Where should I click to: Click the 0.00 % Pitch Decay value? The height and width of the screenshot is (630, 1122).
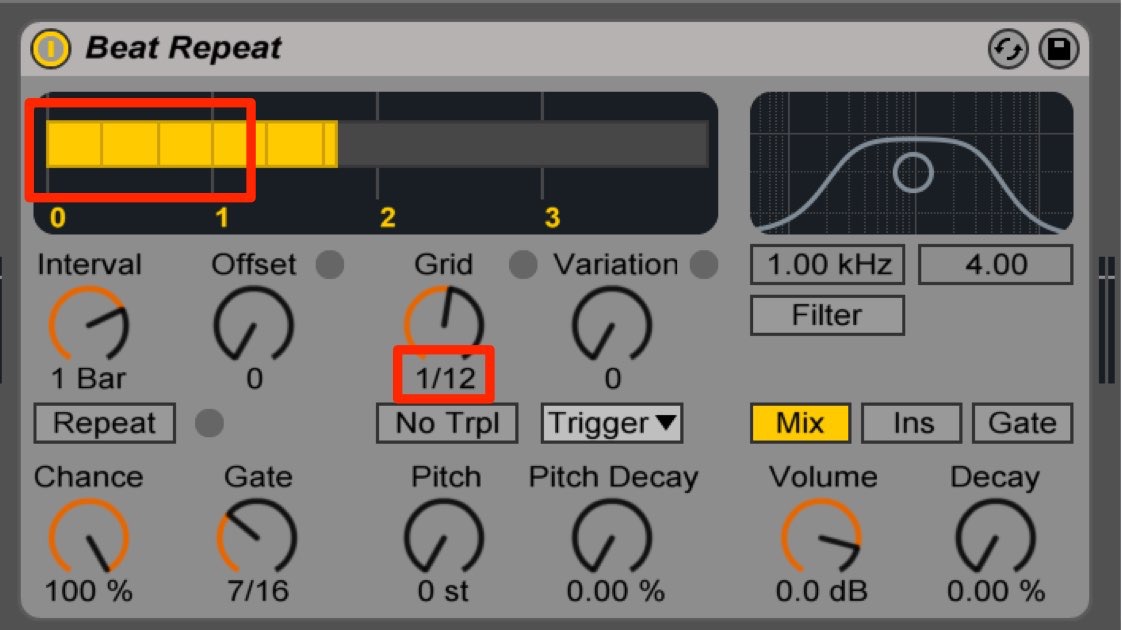tap(615, 591)
